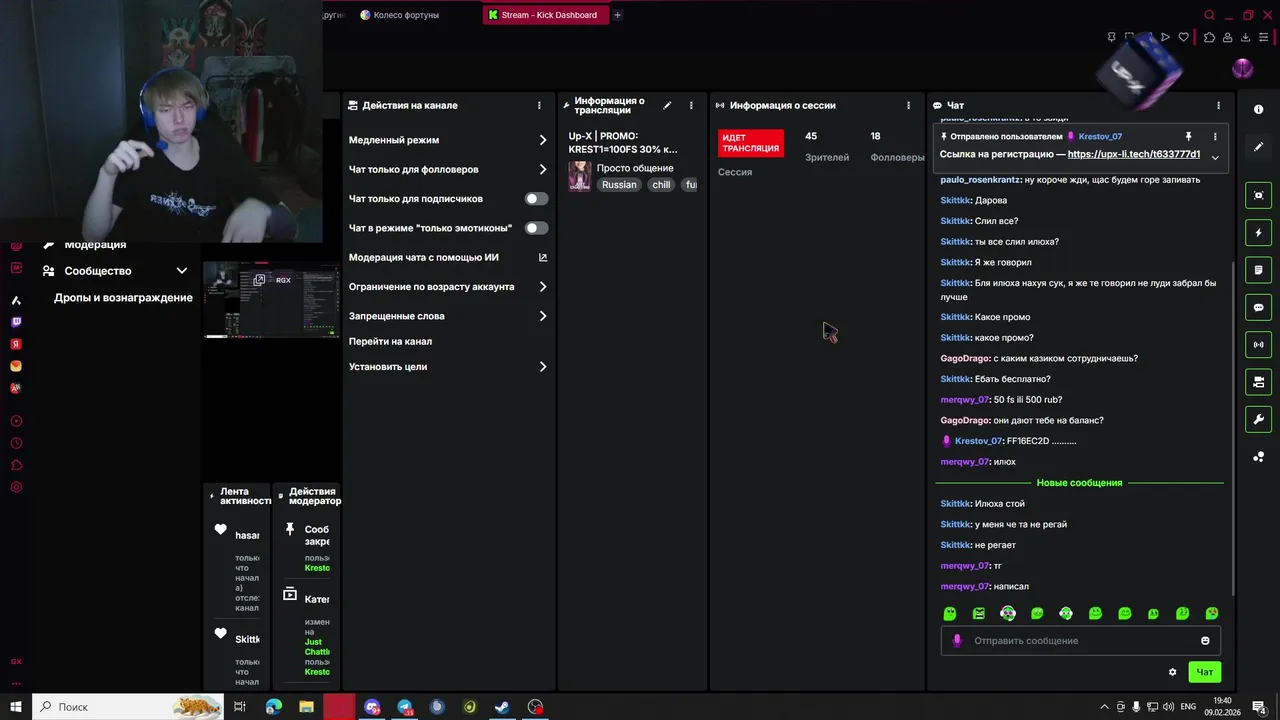Open the extensions icon in browser toolbar
This screenshot has width=1280, height=720.
(1209, 37)
